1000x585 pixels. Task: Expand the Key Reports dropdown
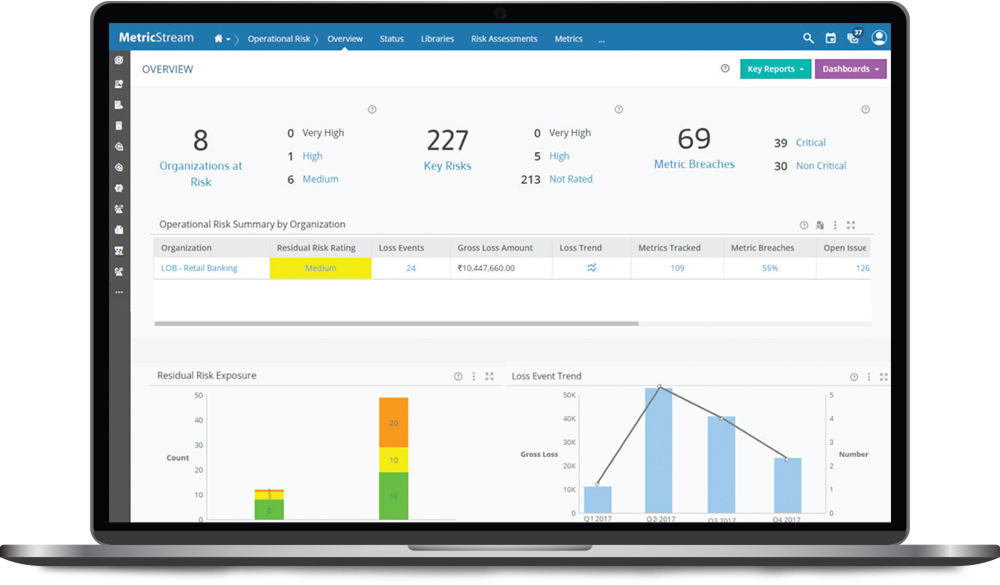coord(776,69)
